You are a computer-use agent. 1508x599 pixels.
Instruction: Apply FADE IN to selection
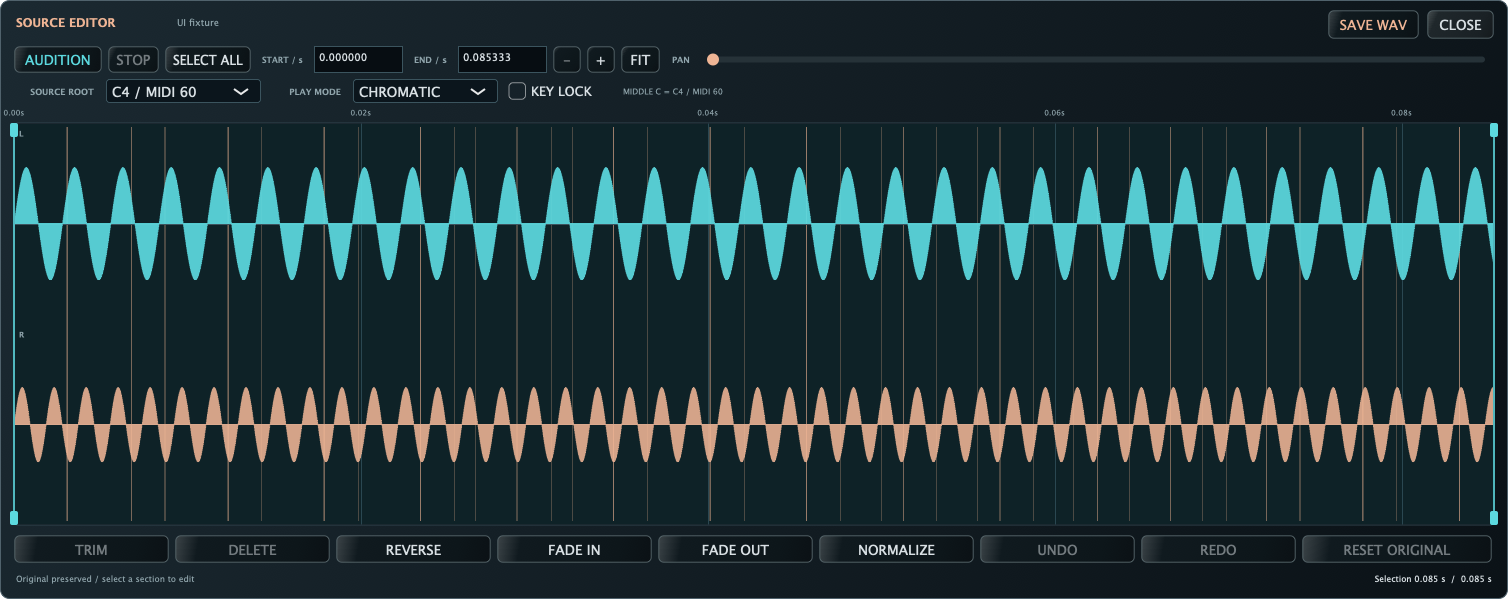[574, 549]
